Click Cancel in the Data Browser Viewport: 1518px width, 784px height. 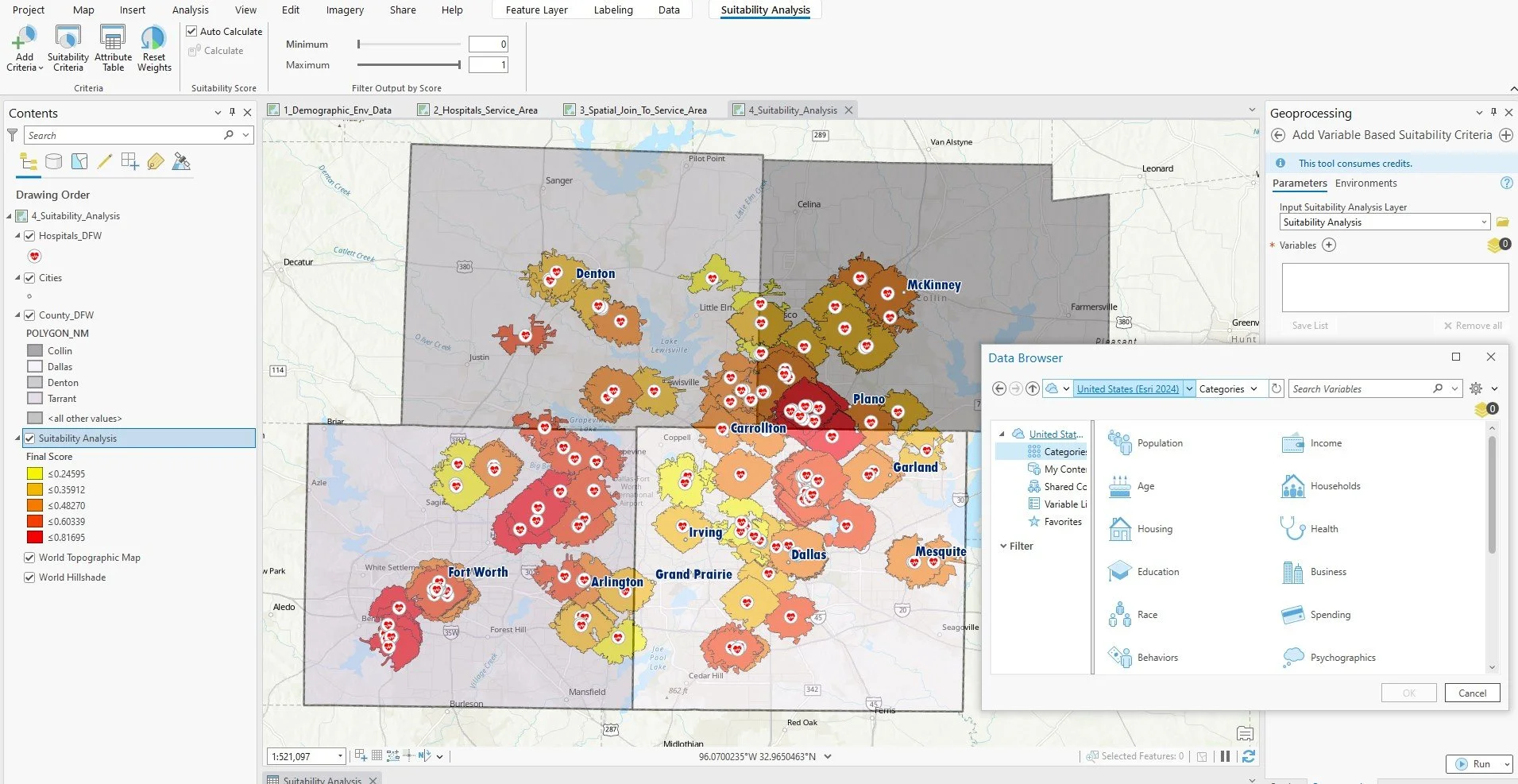pyautogui.click(x=1472, y=693)
